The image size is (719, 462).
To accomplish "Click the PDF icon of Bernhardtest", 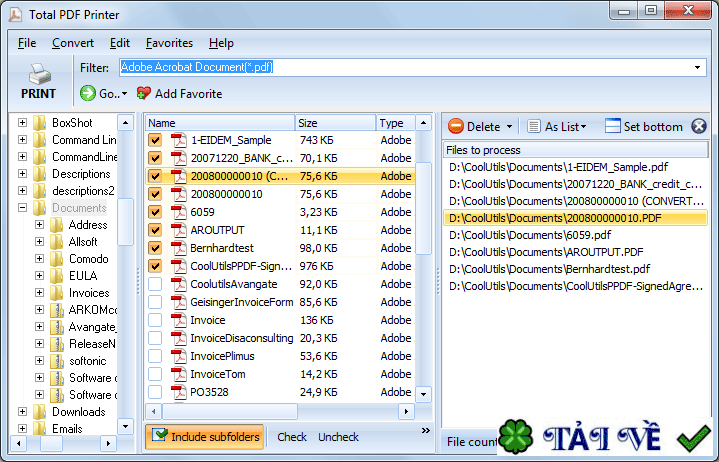I will pyautogui.click(x=179, y=248).
